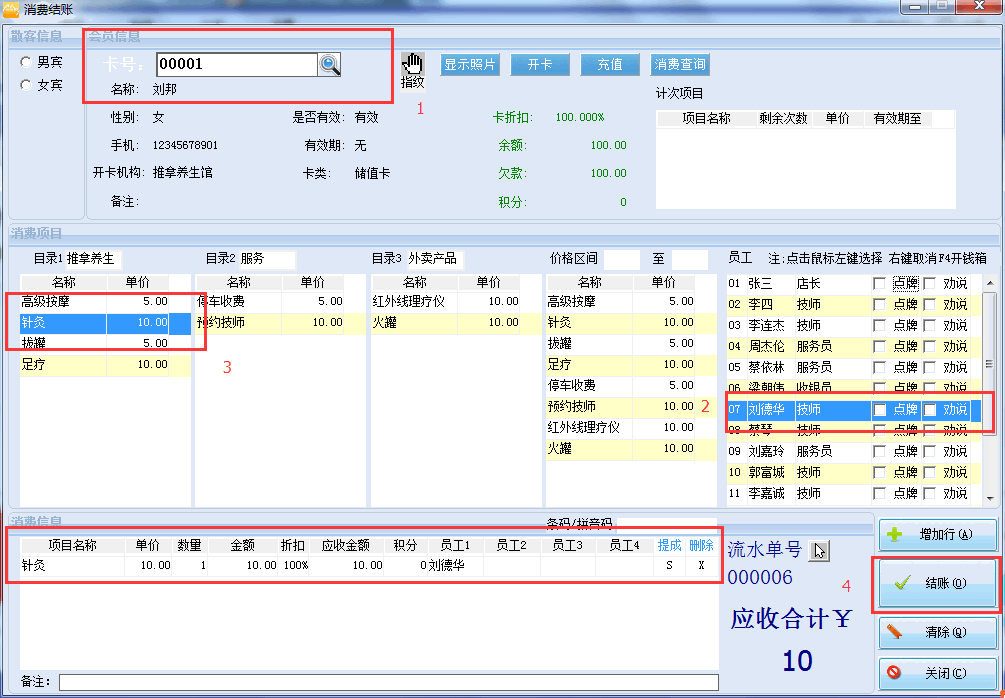Select 足疗 in the price range list

point(631,364)
